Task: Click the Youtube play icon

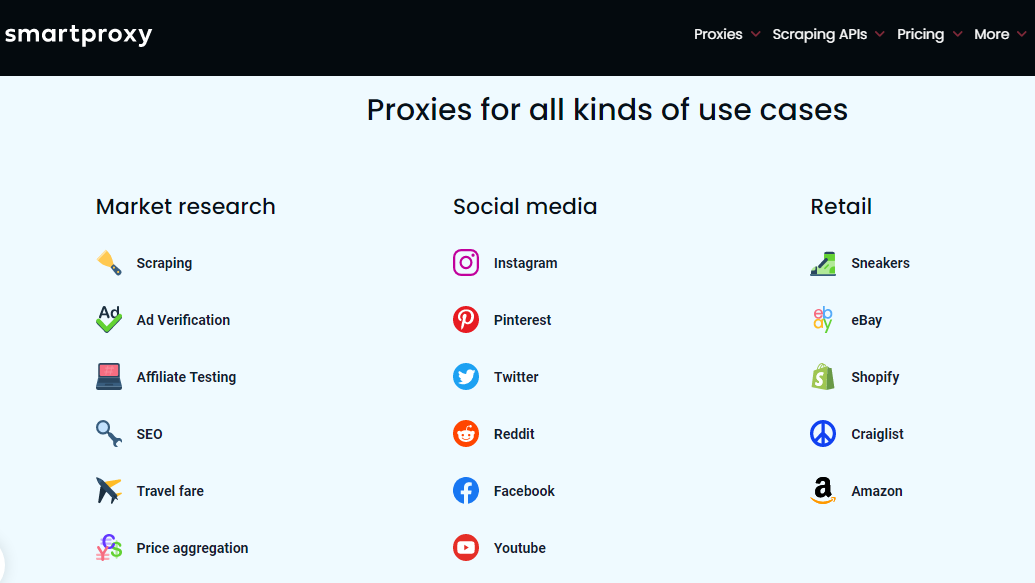Action: tap(465, 547)
